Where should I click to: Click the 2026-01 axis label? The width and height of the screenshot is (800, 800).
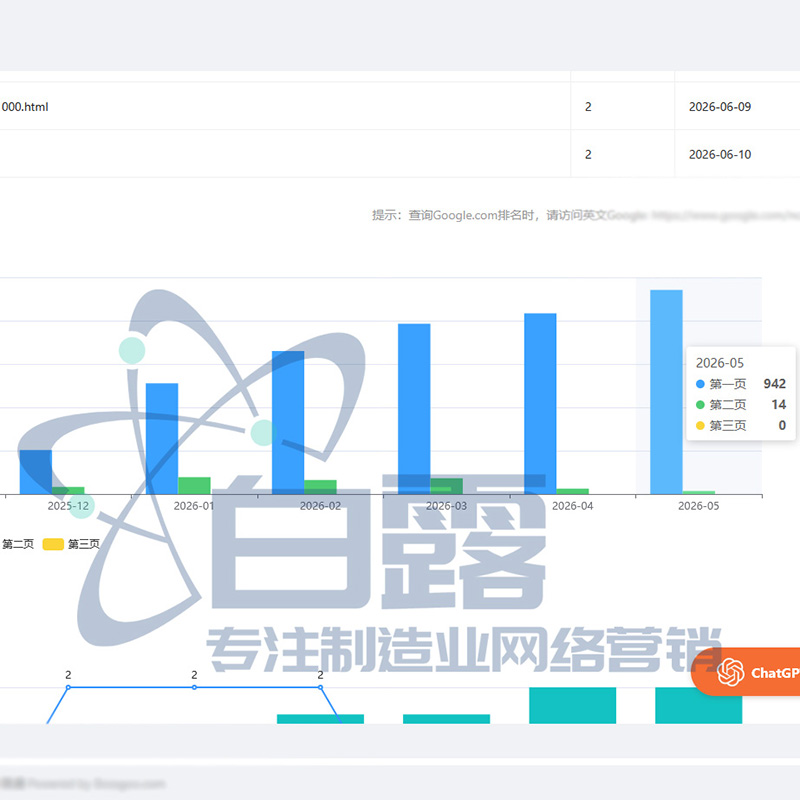(x=194, y=506)
